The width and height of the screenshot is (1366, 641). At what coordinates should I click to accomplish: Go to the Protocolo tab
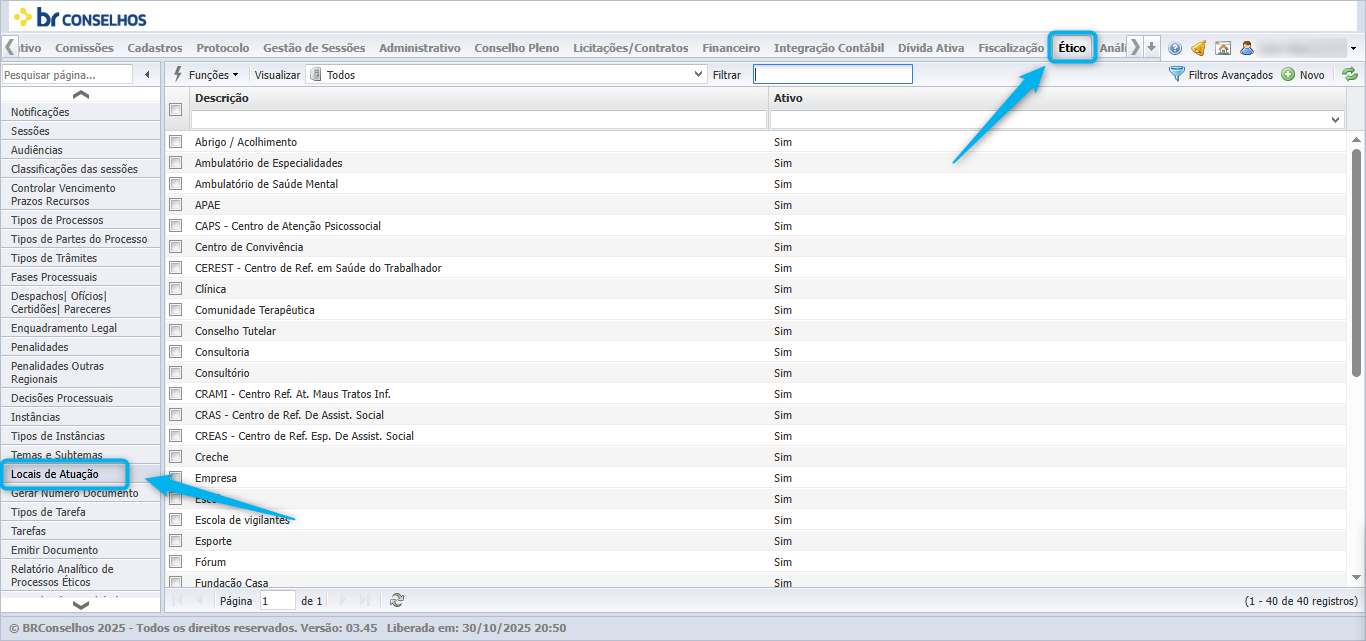223,48
